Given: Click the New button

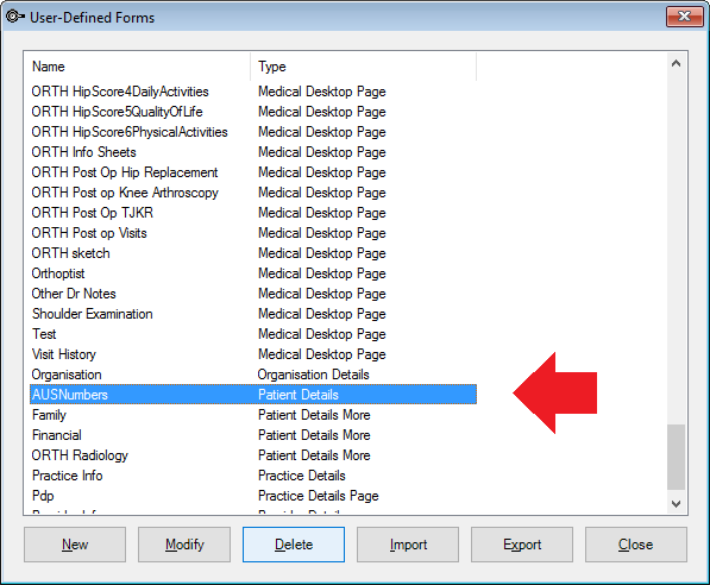Looking at the screenshot, I should click(x=75, y=544).
